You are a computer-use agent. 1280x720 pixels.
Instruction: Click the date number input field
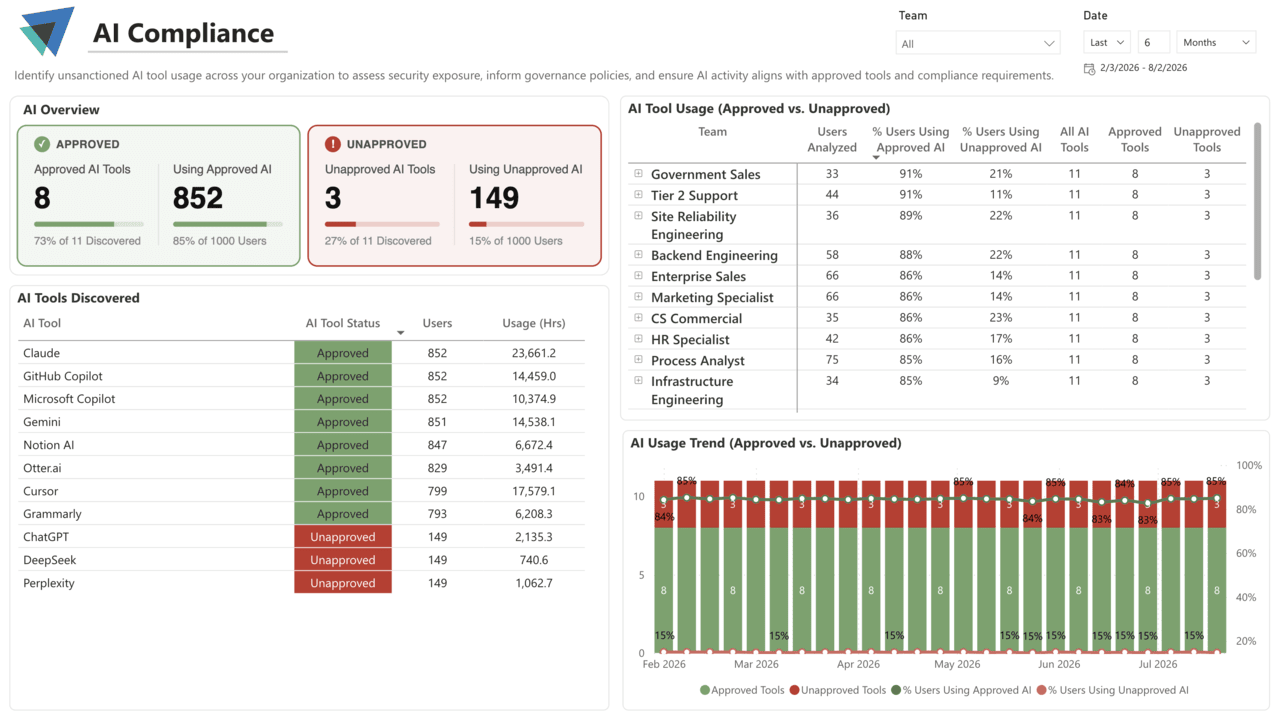coord(1154,43)
